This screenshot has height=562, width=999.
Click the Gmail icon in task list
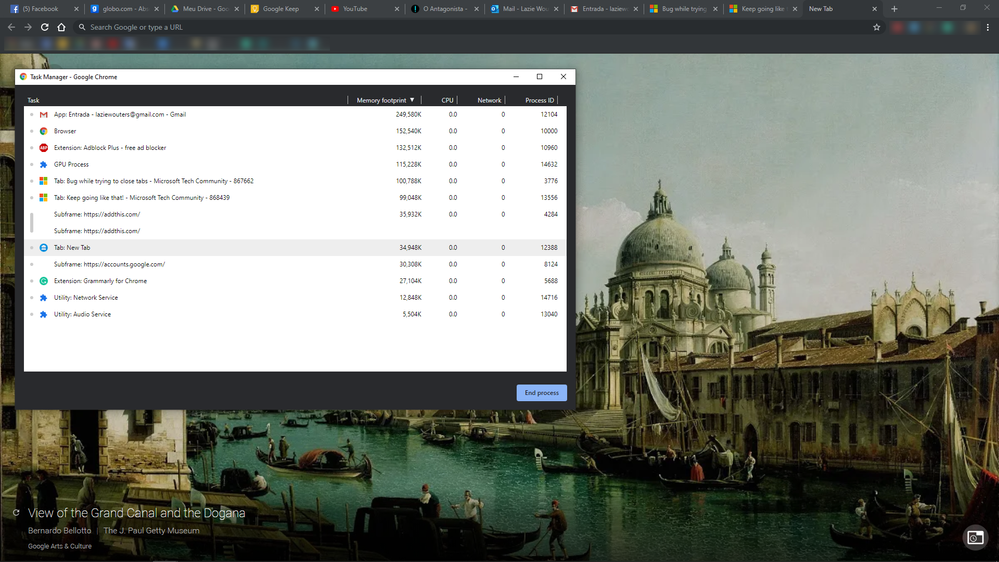click(x=43, y=115)
